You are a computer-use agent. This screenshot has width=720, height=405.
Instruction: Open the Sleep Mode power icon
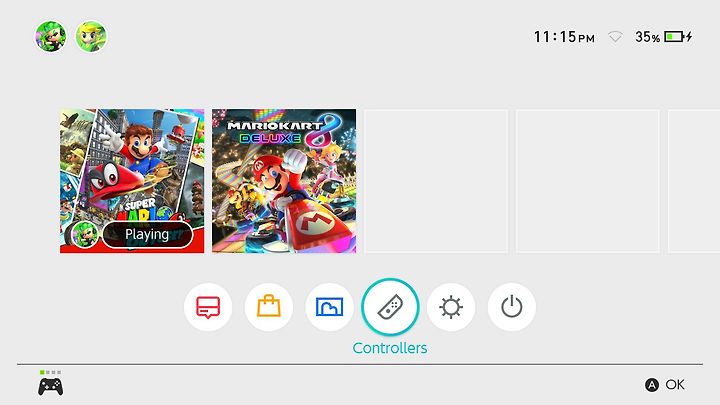[512, 307]
